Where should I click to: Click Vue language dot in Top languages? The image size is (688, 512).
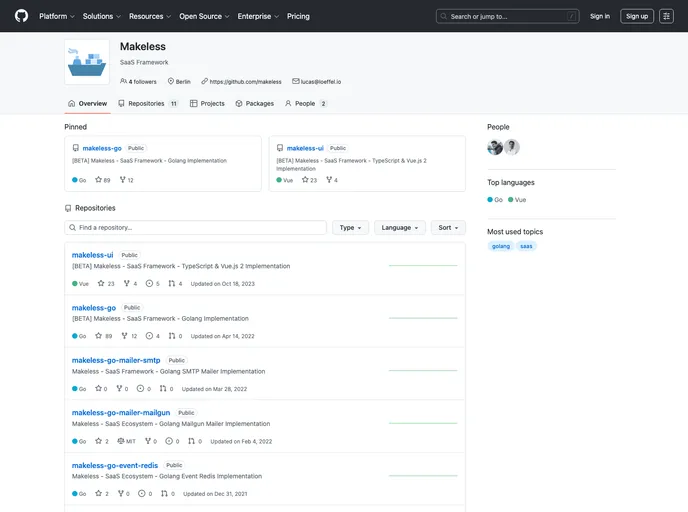pos(510,200)
